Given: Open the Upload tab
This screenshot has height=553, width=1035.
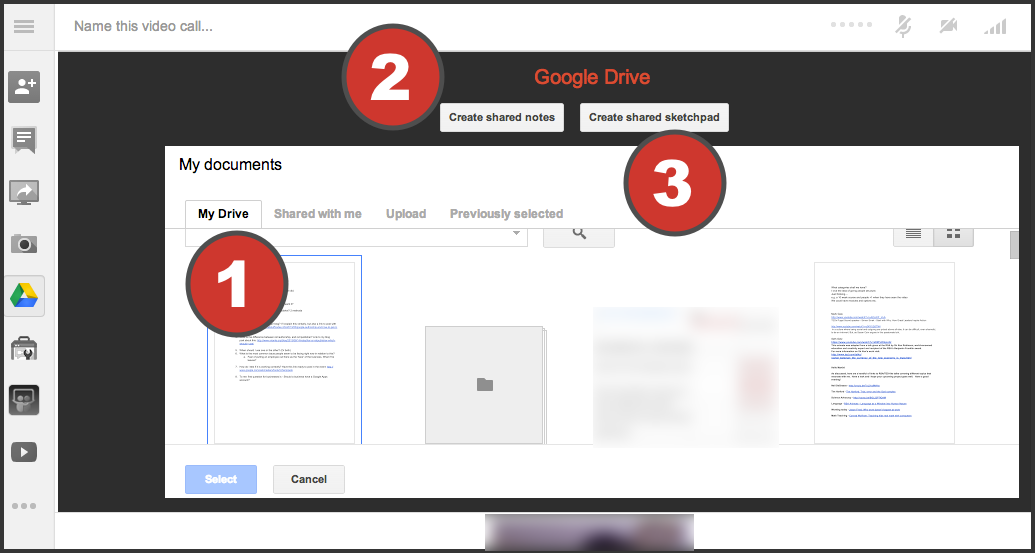Looking at the screenshot, I should coord(406,214).
